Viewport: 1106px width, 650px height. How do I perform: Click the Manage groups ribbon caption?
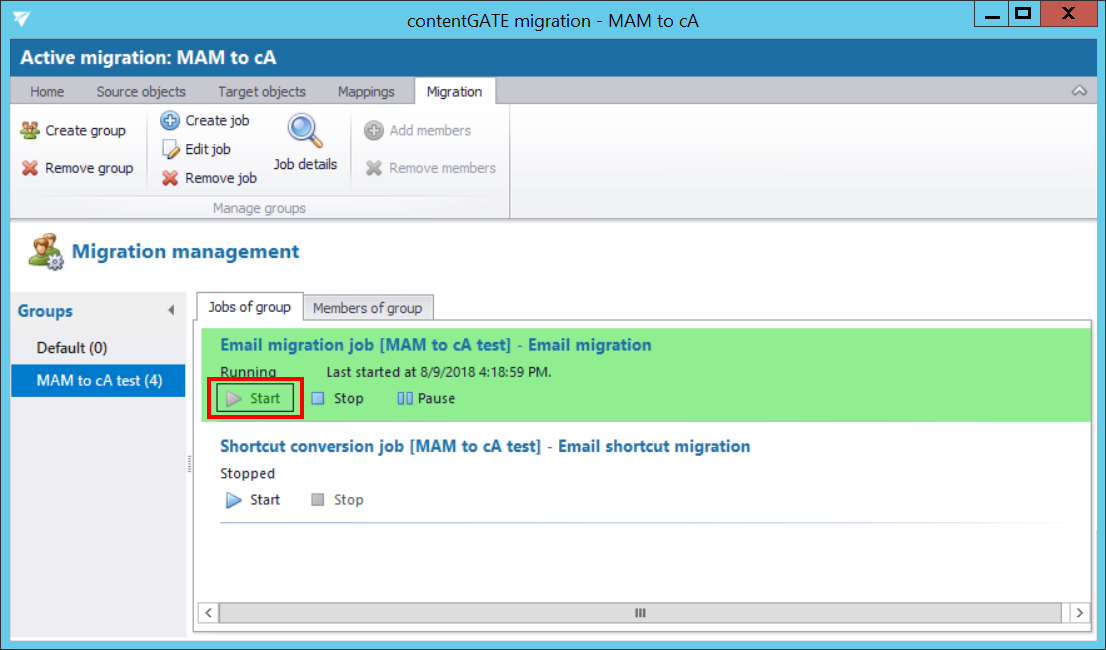click(259, 208)
